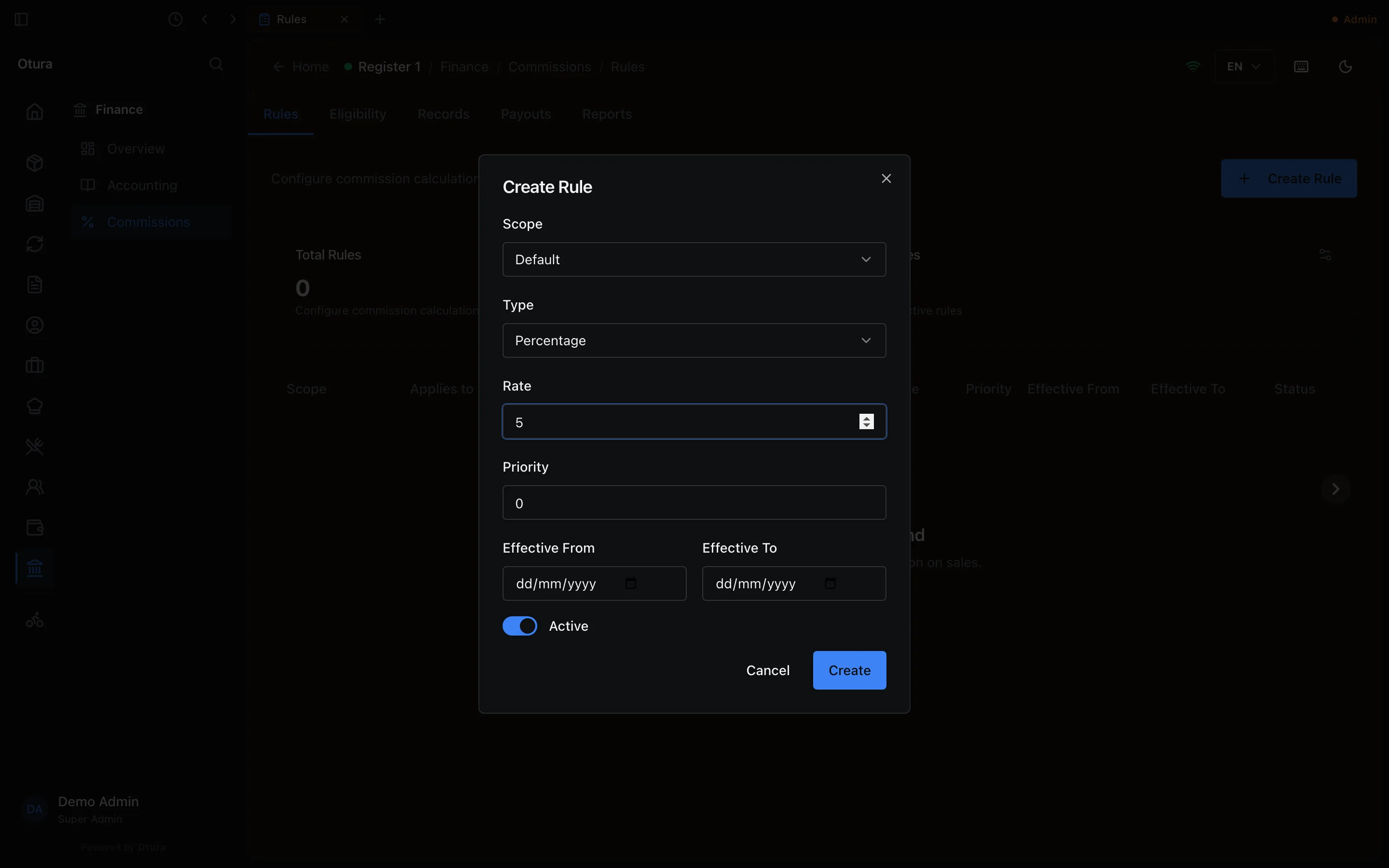Switch to the Reports tab
The image size is (1389, 868).
(x=607, y=114)
